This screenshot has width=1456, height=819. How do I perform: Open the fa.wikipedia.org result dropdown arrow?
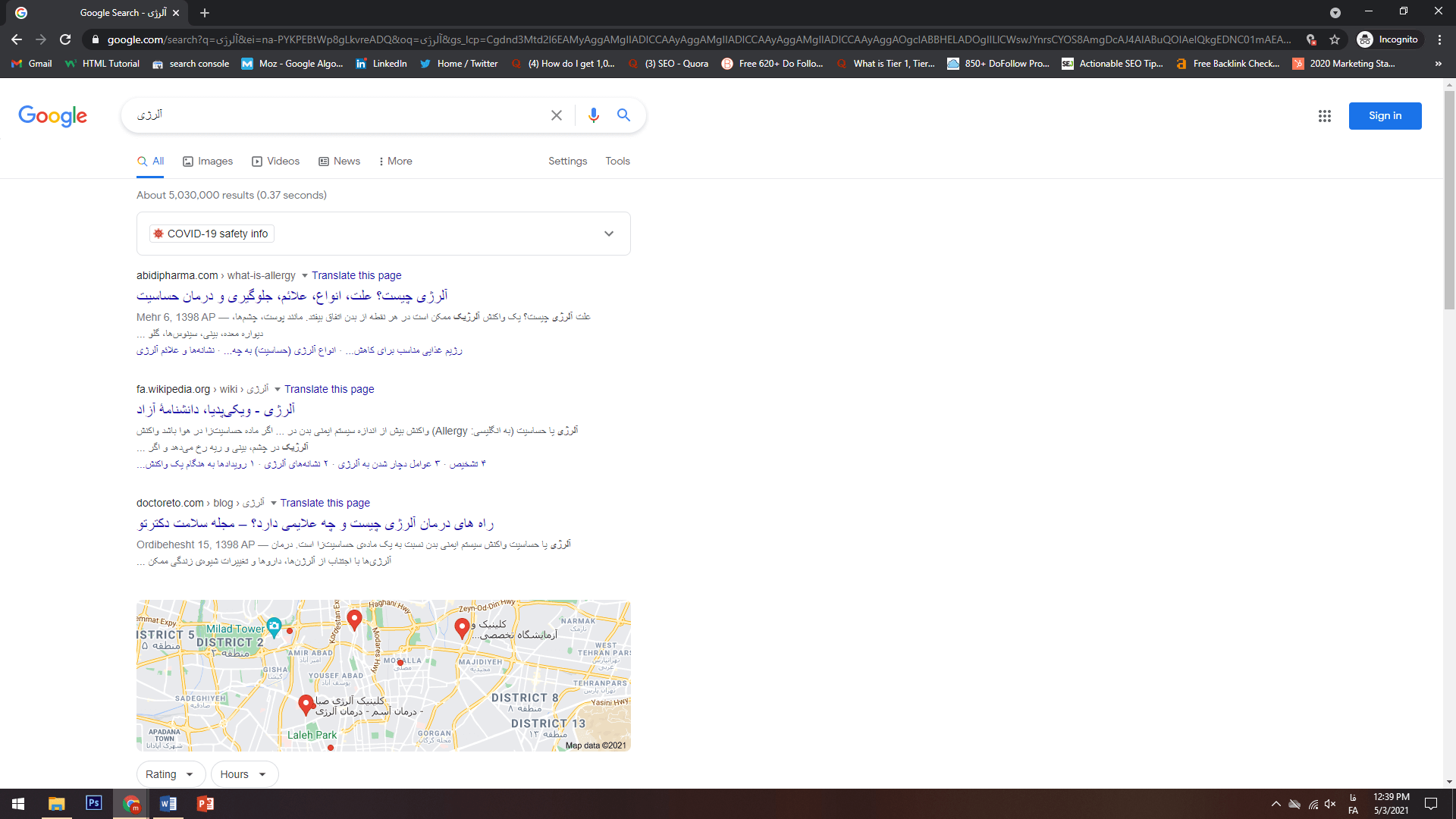click(278, 390)
